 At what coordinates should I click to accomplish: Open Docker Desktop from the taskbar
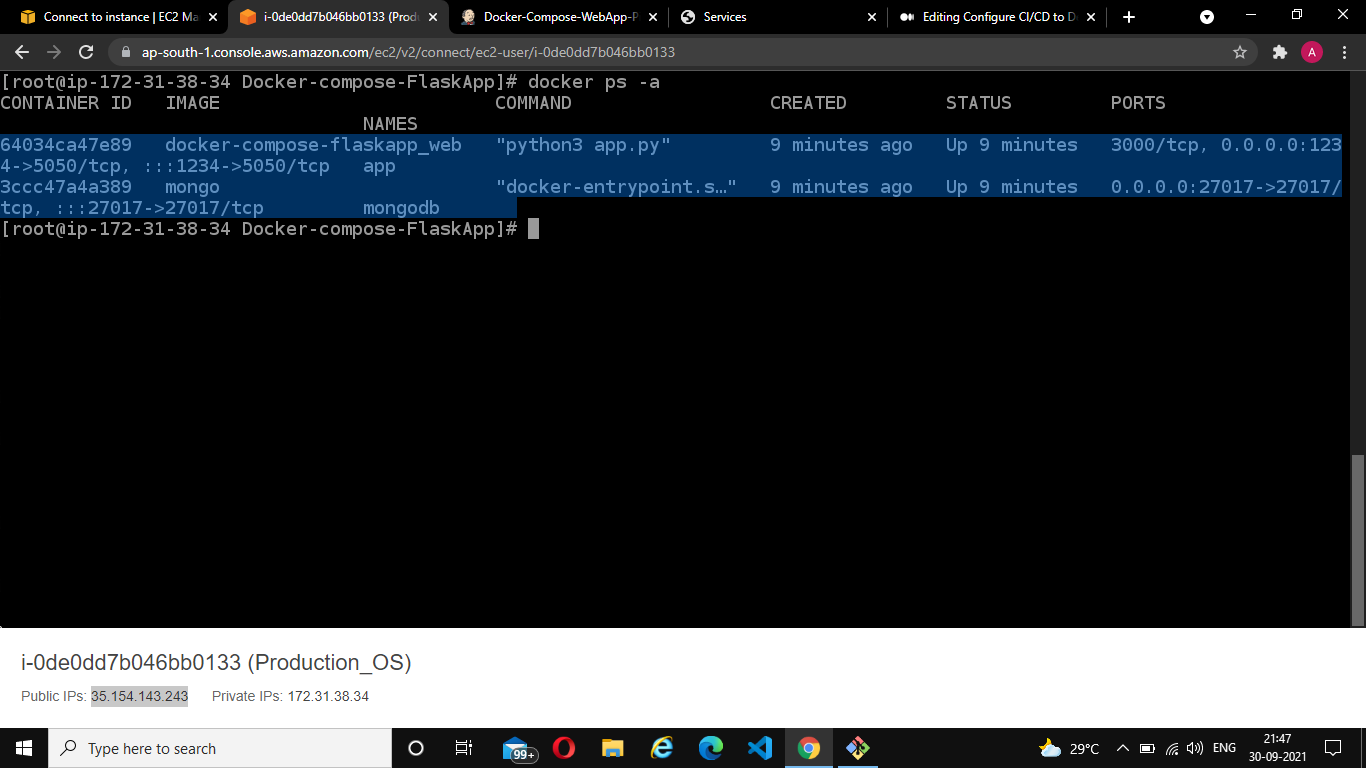tap(858, 748)
